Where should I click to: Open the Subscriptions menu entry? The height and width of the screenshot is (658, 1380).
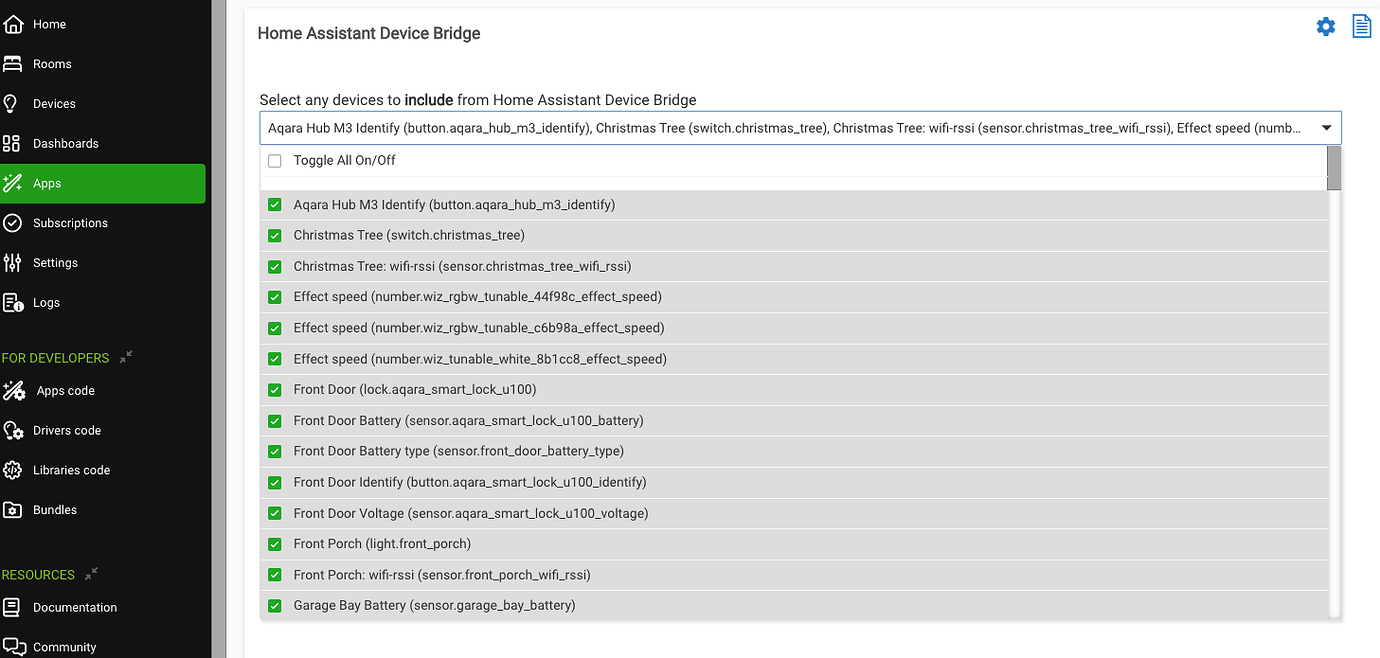pos(70,223)
